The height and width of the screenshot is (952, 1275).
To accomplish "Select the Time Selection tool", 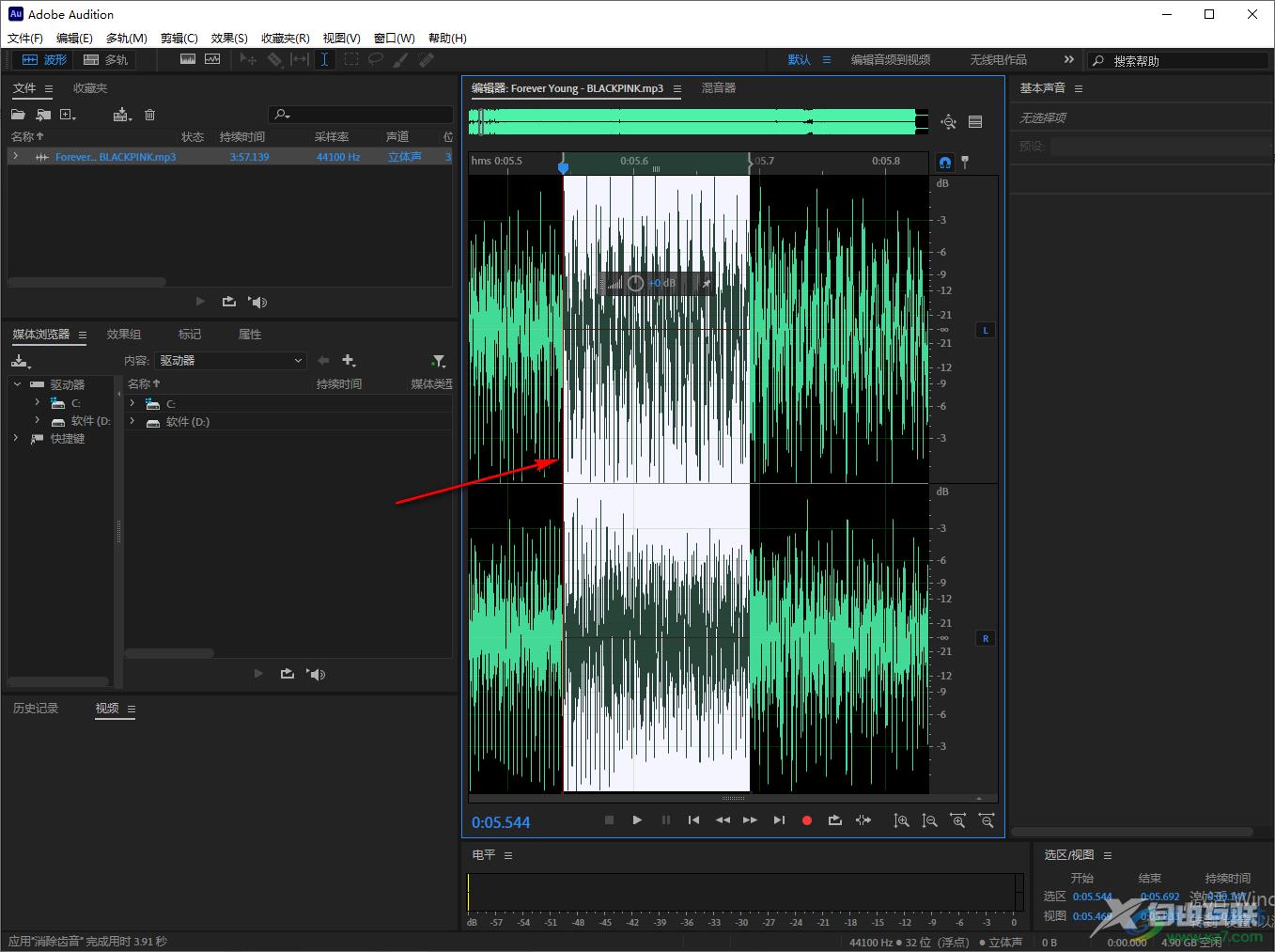I will pyautogui.click(x=324, y=59).
